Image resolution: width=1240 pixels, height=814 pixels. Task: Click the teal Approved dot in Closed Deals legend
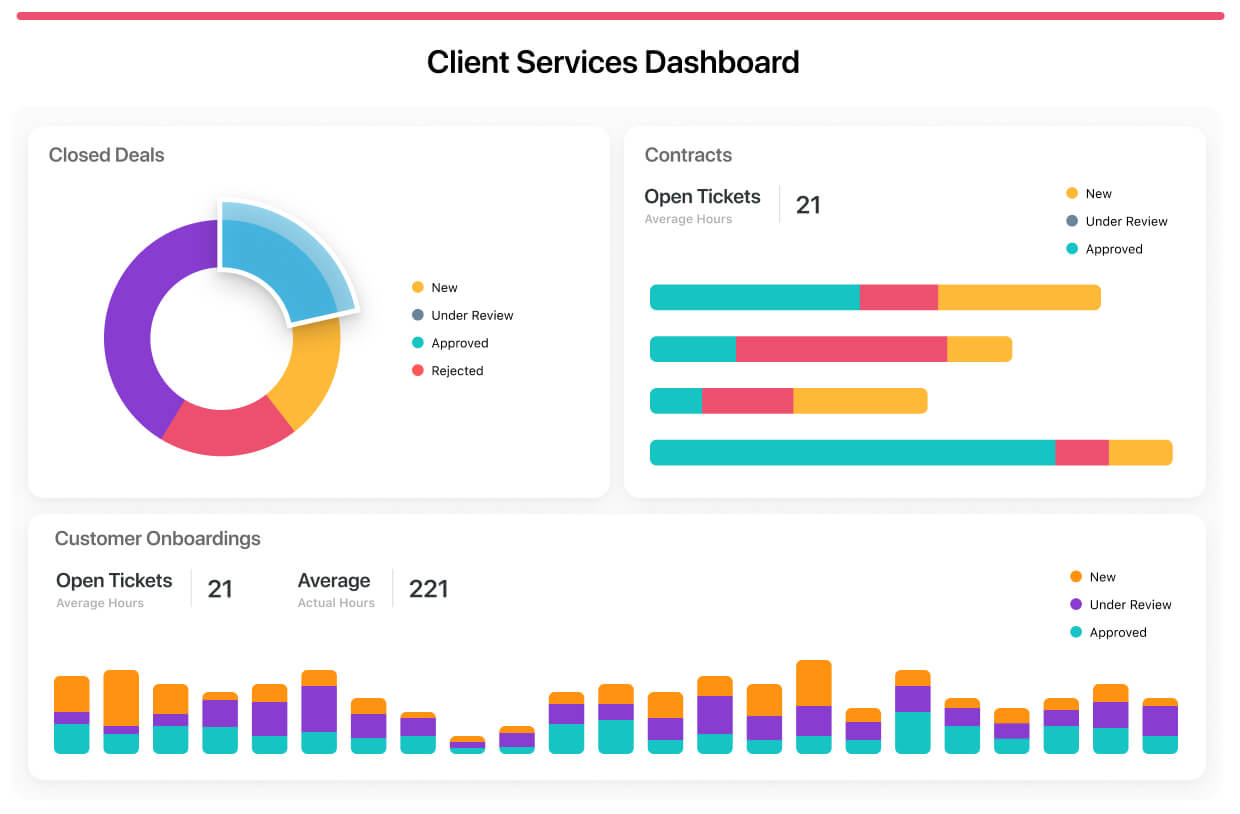tap(418, 343)
